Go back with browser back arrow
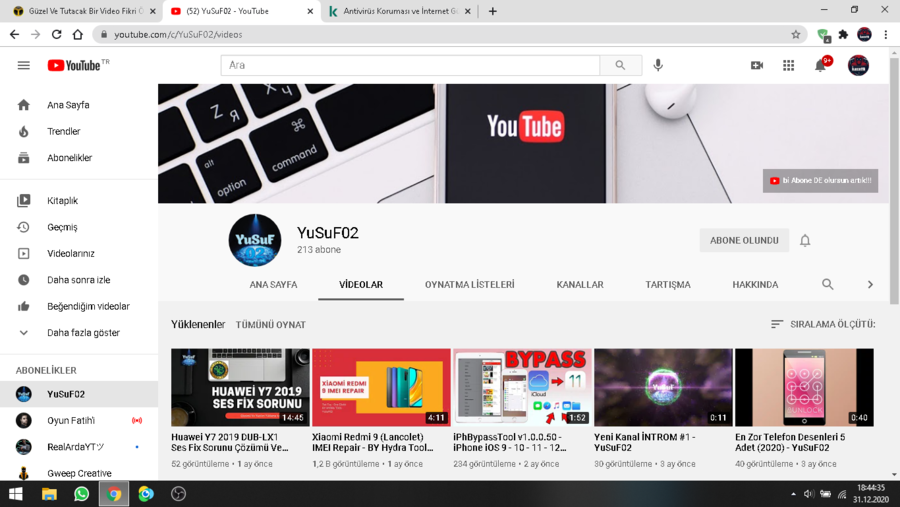The width and height of the screenshot is (900, 507). pos(14,34)
